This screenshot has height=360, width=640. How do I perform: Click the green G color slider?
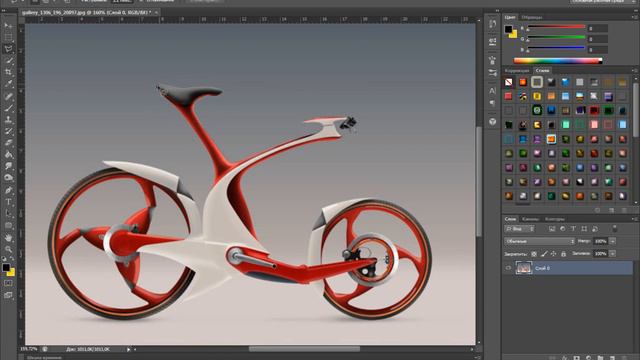point(556,38)
